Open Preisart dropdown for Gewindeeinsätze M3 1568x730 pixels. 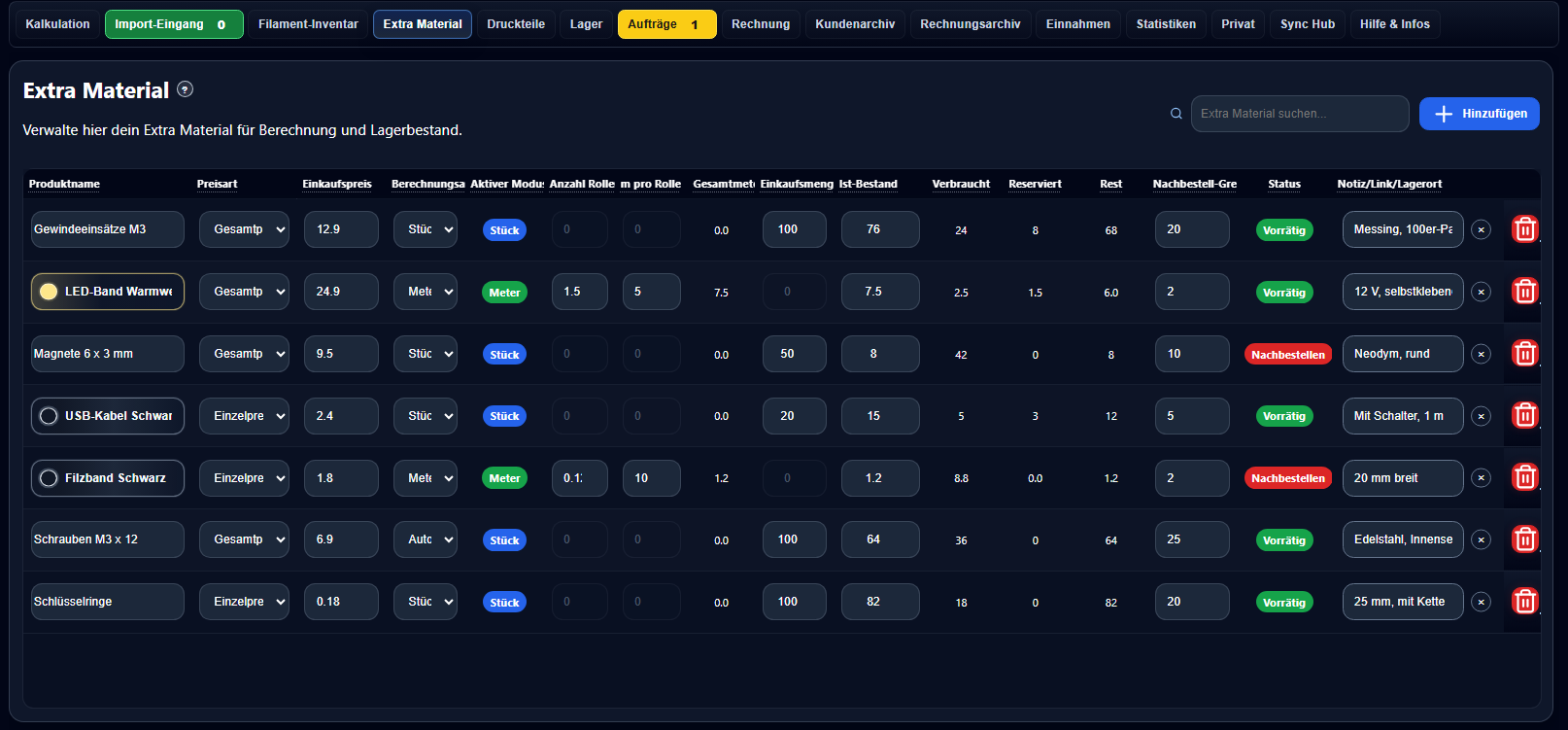[244, 229]
